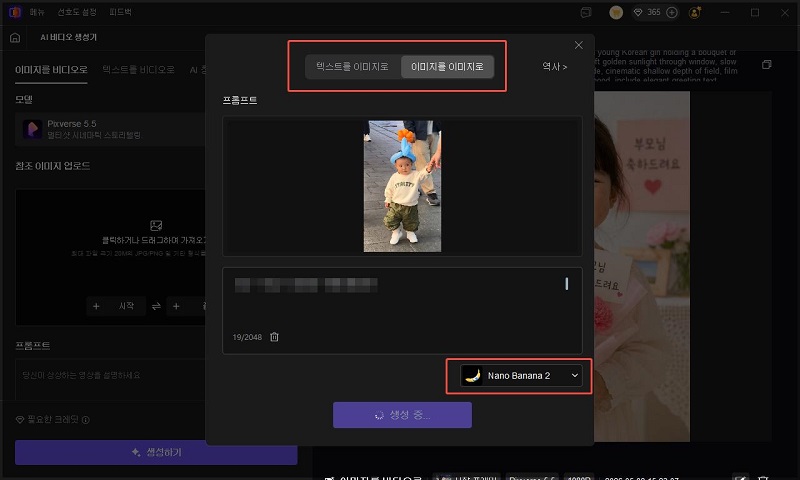
Task: Add credits with the plus circle icon
Action: (672, 12)
